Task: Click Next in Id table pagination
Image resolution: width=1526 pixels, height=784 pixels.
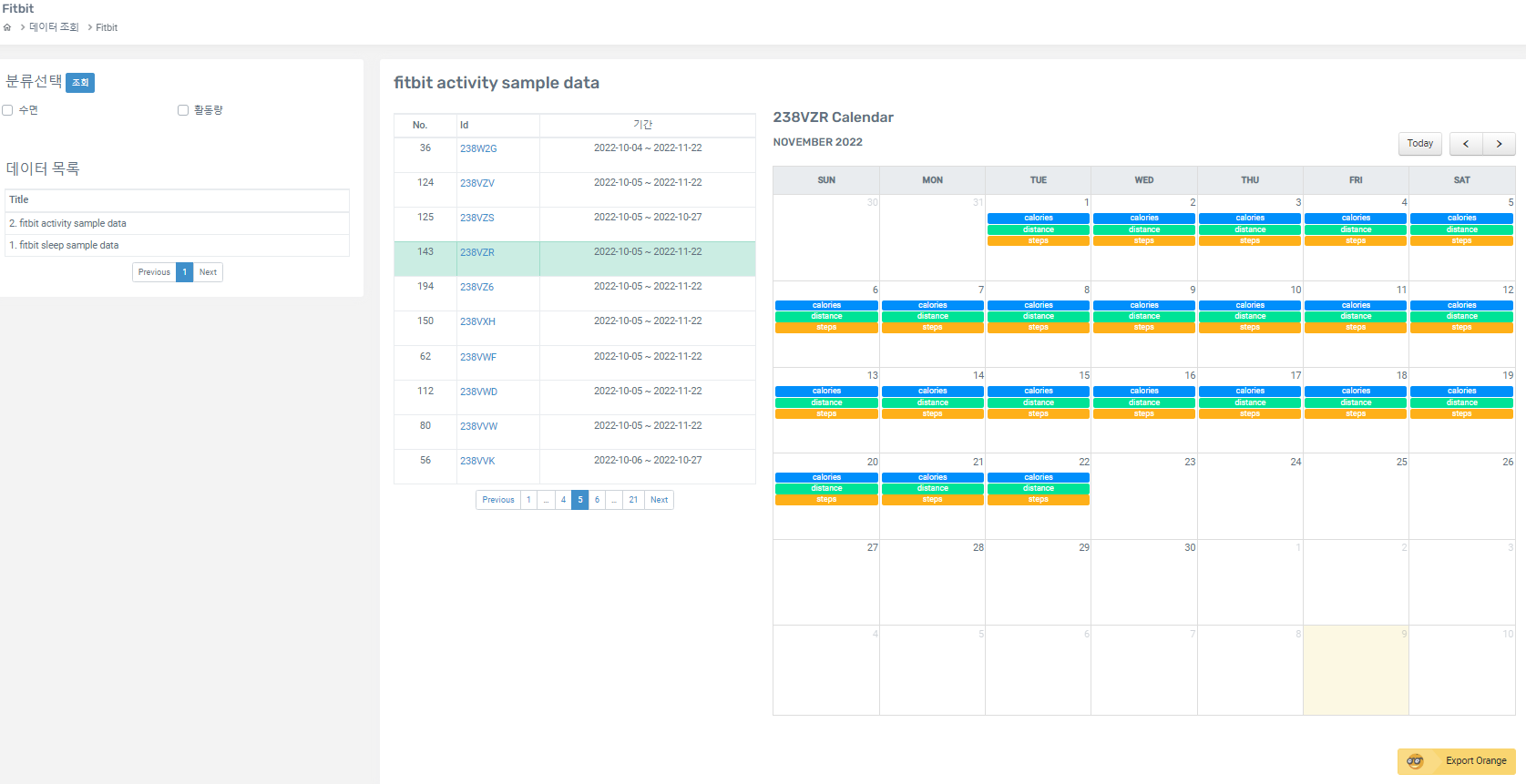Action: (x=659, y=500)
